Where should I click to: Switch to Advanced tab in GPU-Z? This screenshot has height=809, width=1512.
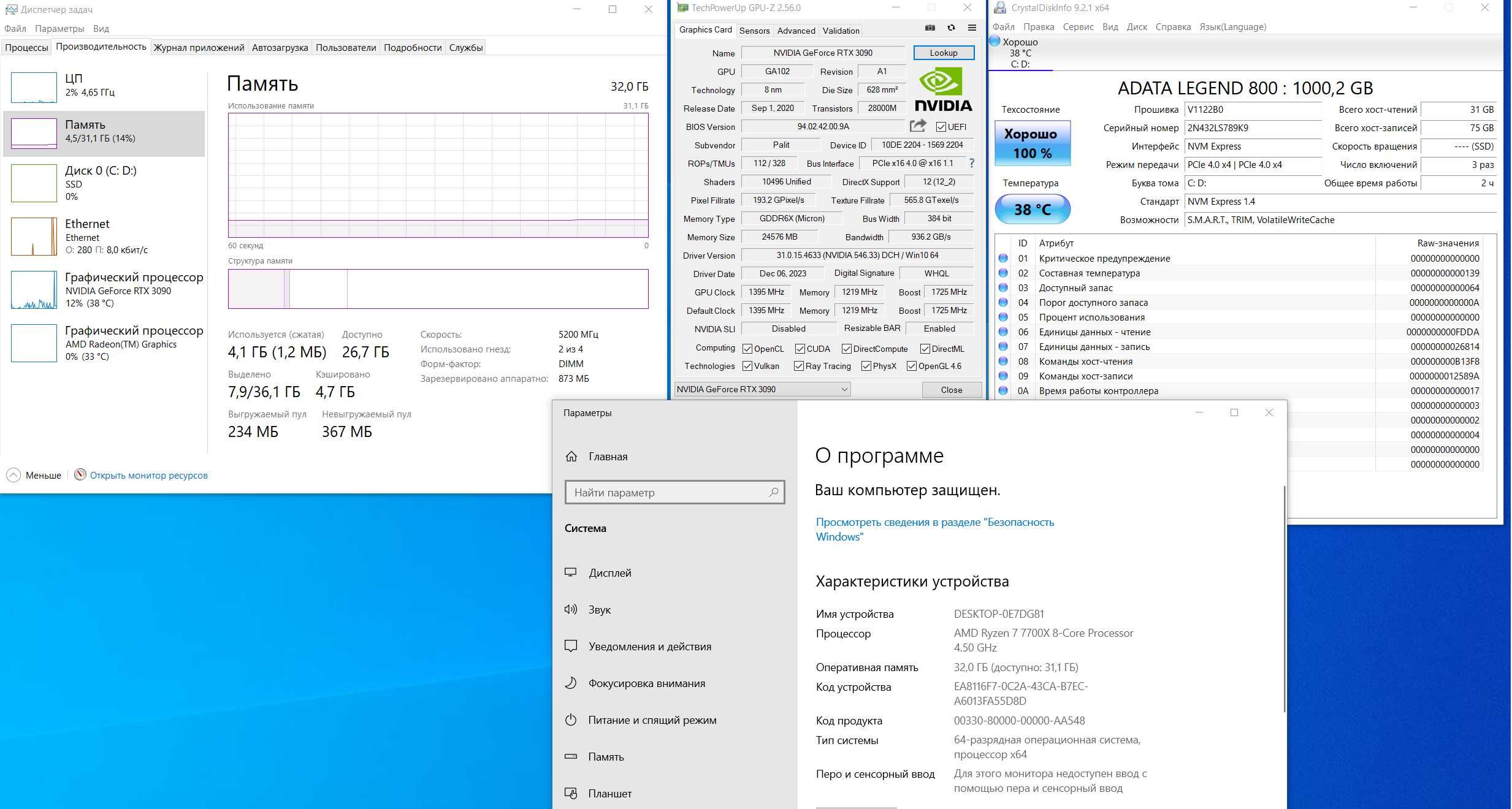click(796, 31)
